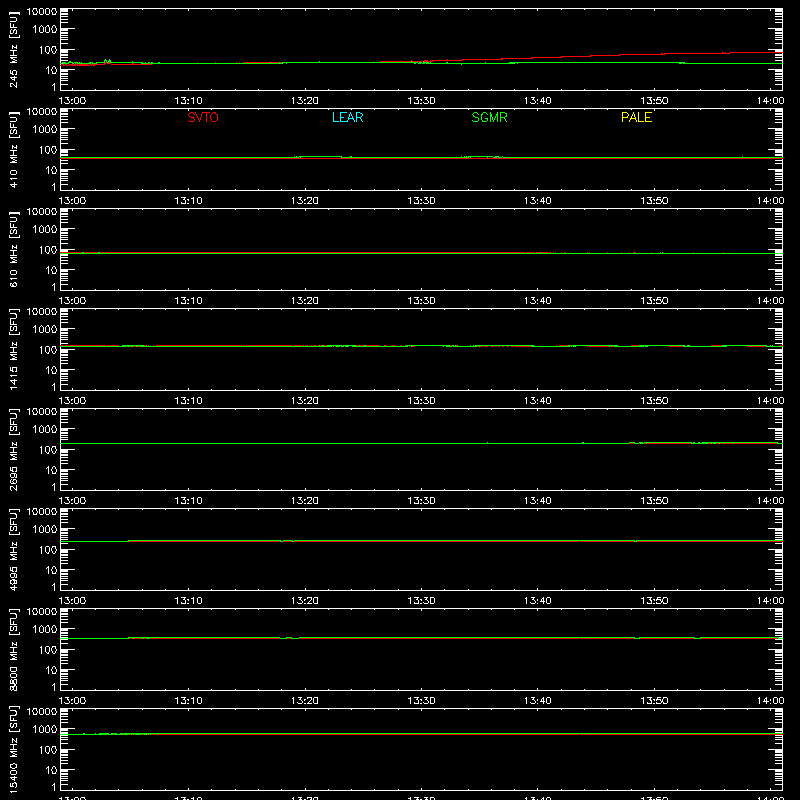Select the 8800 MHz [SFU] axis title
This screenshot has height=800, width=800.
[x=14, y=649]
